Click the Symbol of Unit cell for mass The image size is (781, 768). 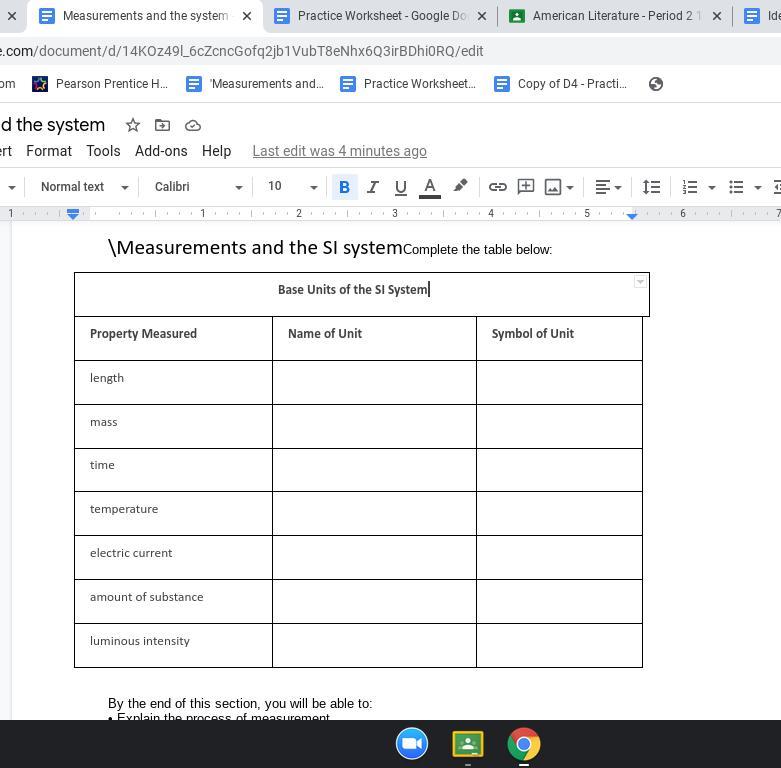(559, 426)
